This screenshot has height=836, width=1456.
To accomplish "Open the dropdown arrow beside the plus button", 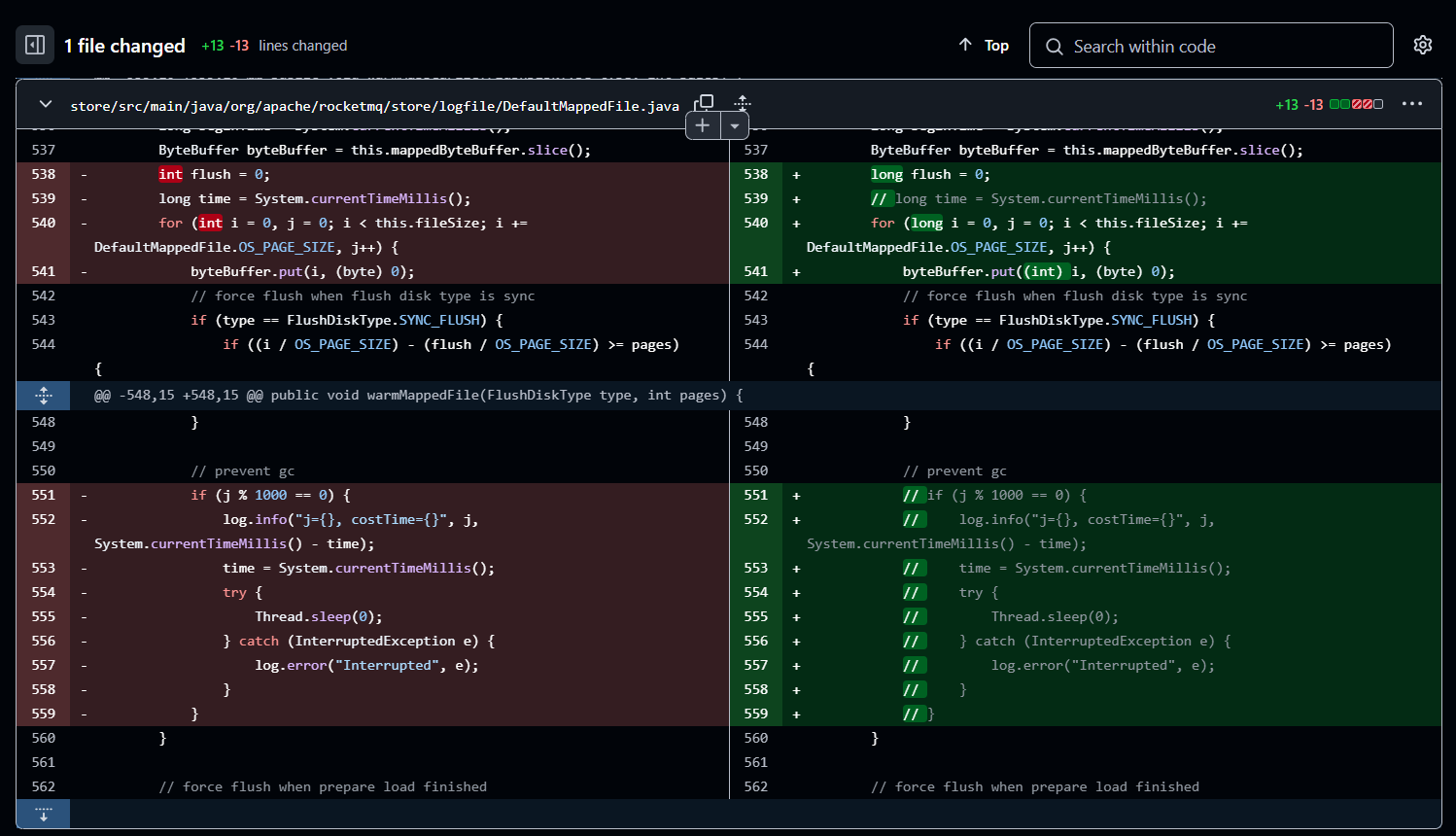I will (735, 125).
